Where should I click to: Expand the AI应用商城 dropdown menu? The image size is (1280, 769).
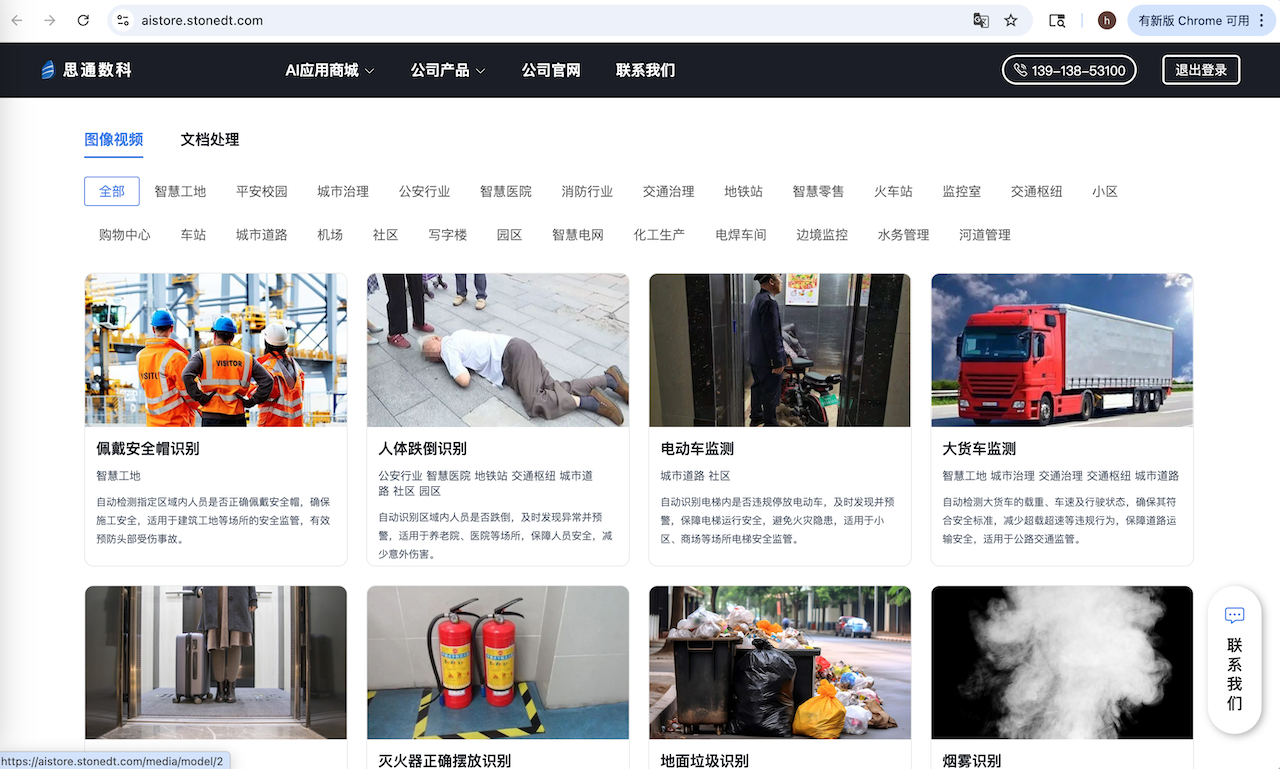[330, 70]
